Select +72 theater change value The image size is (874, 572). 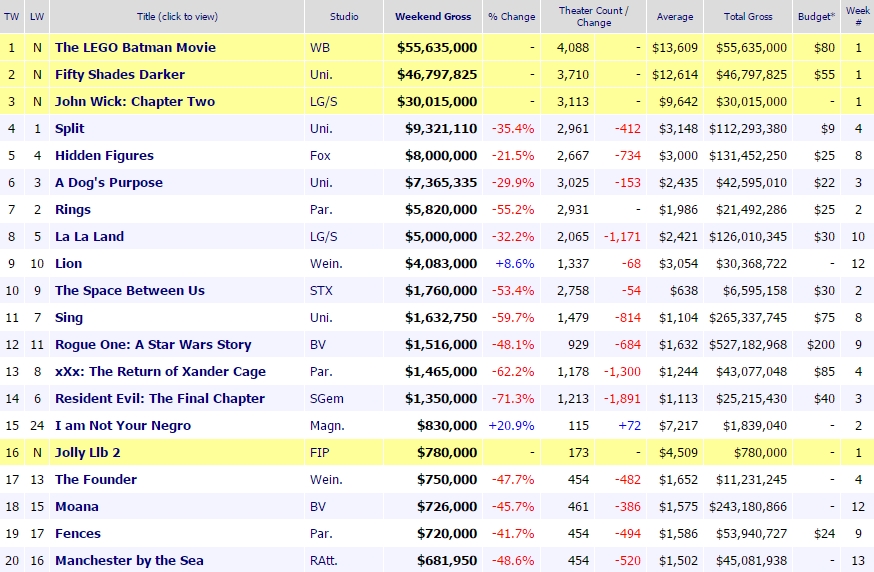click(x=629, y=426)
